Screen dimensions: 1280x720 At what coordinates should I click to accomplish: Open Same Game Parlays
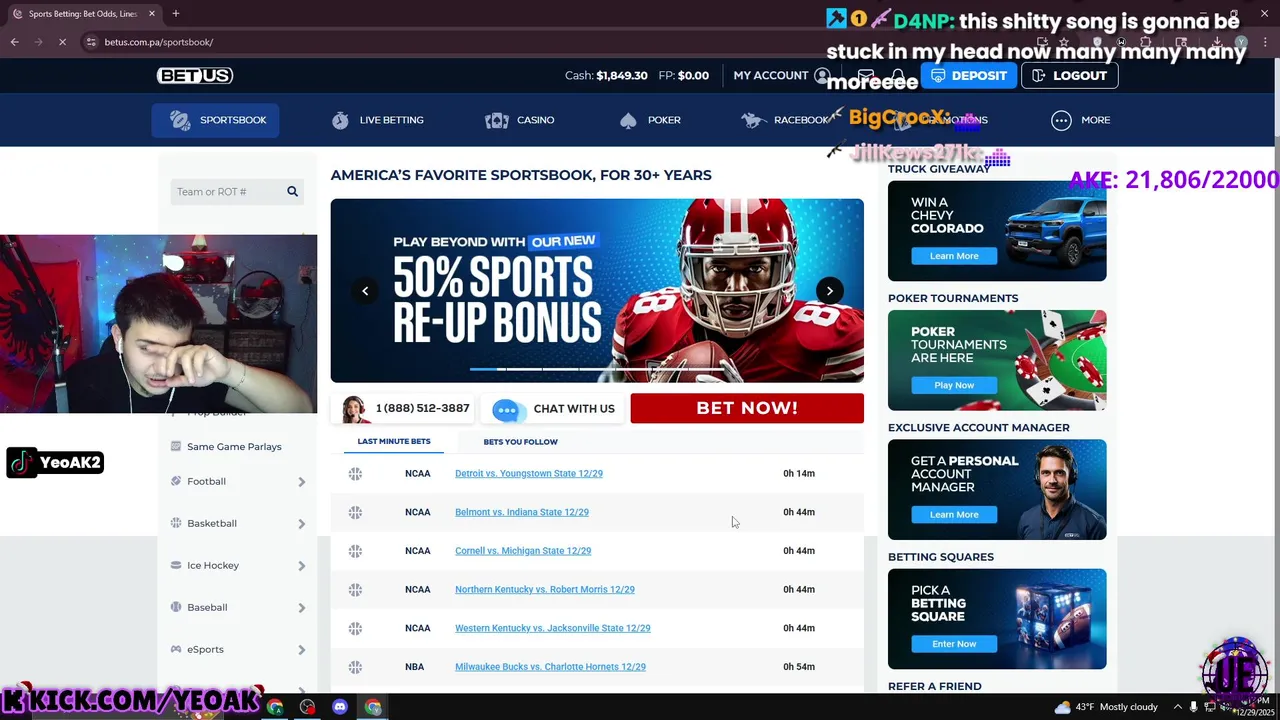(234, 447)
